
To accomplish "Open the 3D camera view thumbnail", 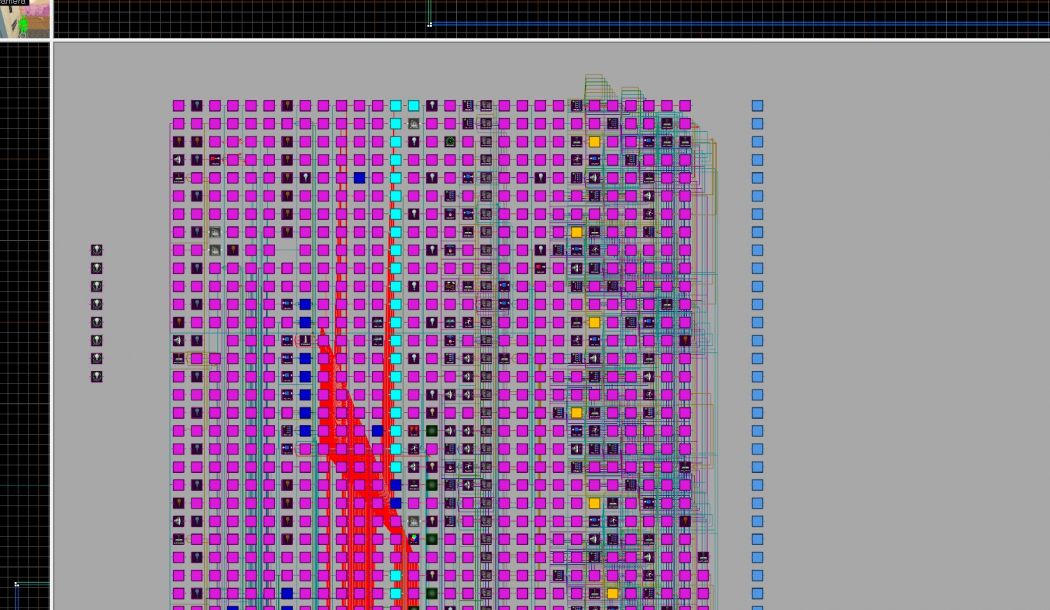I will coord(25,18).
